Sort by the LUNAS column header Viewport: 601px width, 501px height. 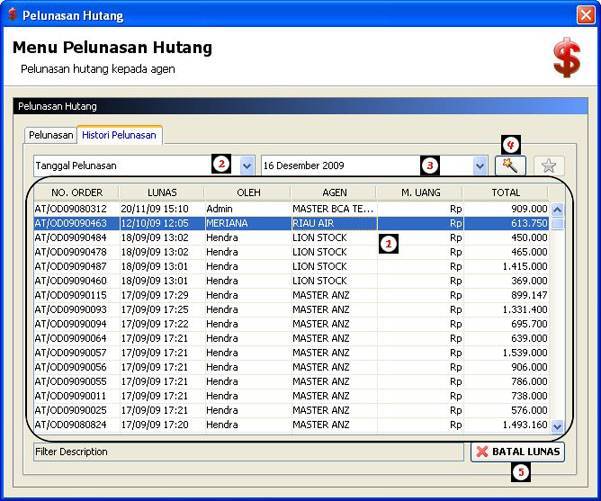pos(162,192)
